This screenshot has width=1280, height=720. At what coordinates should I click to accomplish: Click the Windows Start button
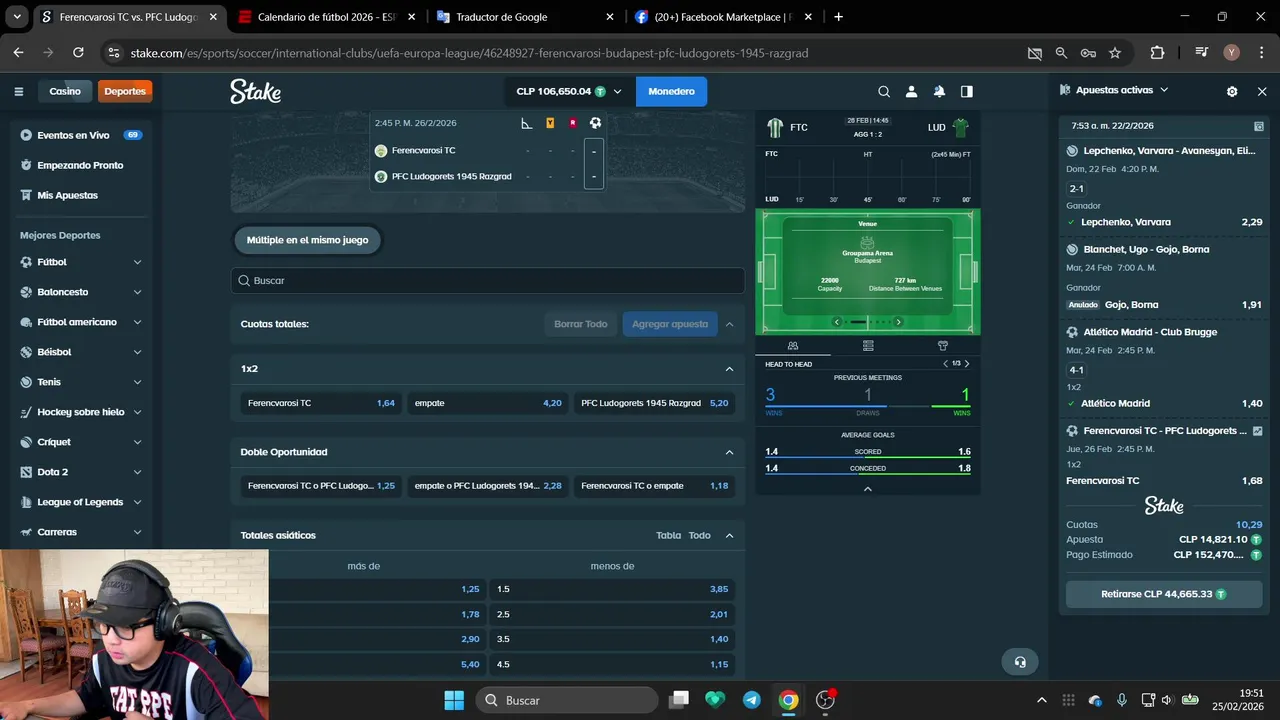pos(454,700)
